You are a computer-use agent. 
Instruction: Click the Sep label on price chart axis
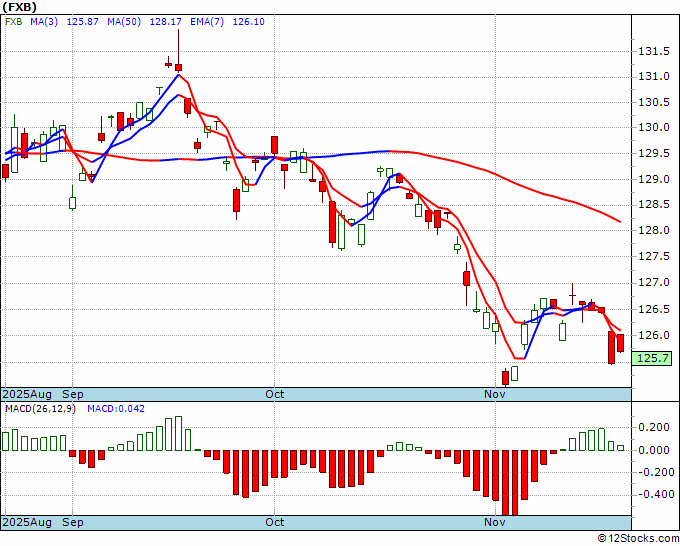[72, 394]
